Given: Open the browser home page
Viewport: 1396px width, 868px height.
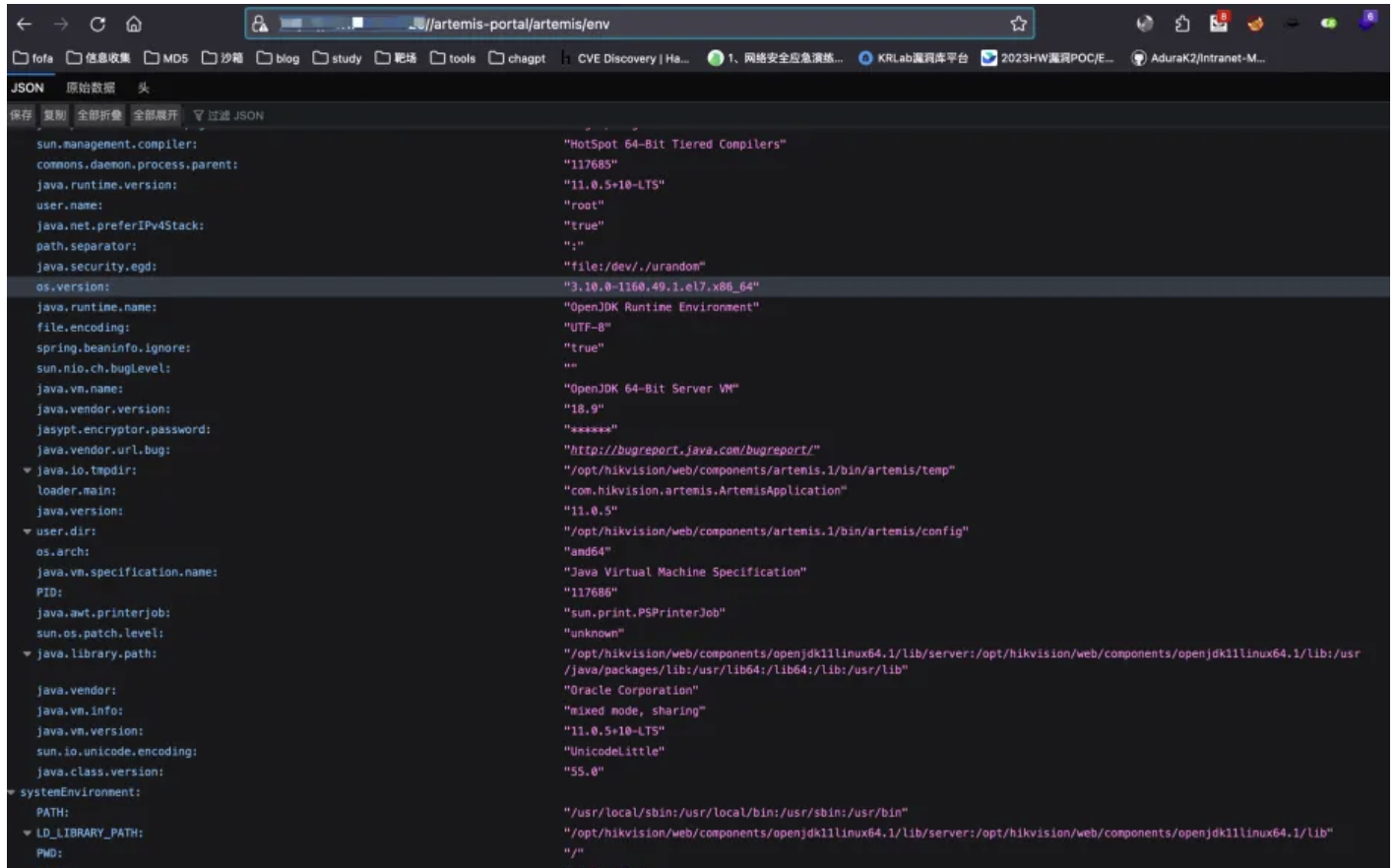Looking at the screenshot, I should [x=134, y=24].
